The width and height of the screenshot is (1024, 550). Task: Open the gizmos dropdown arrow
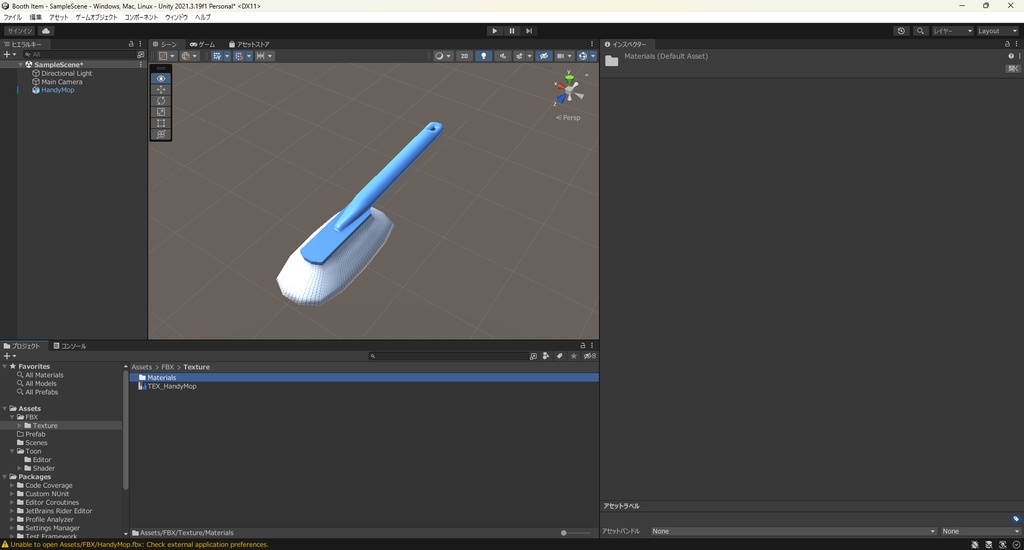[x=593, y=56]
